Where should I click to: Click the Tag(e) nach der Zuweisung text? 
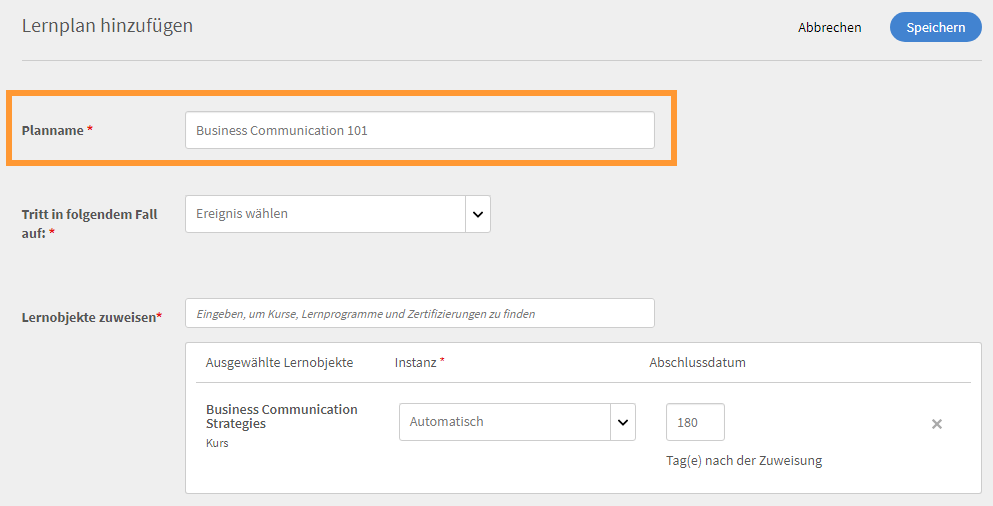click(743, 460)
